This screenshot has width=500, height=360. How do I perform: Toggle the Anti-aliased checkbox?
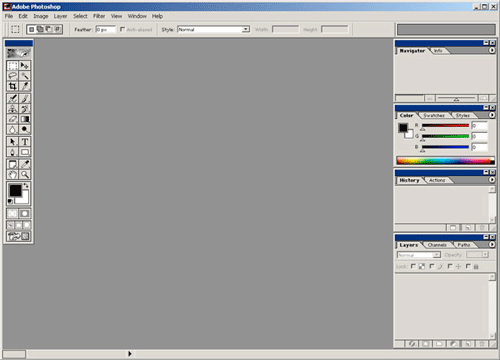pos(122,29)
